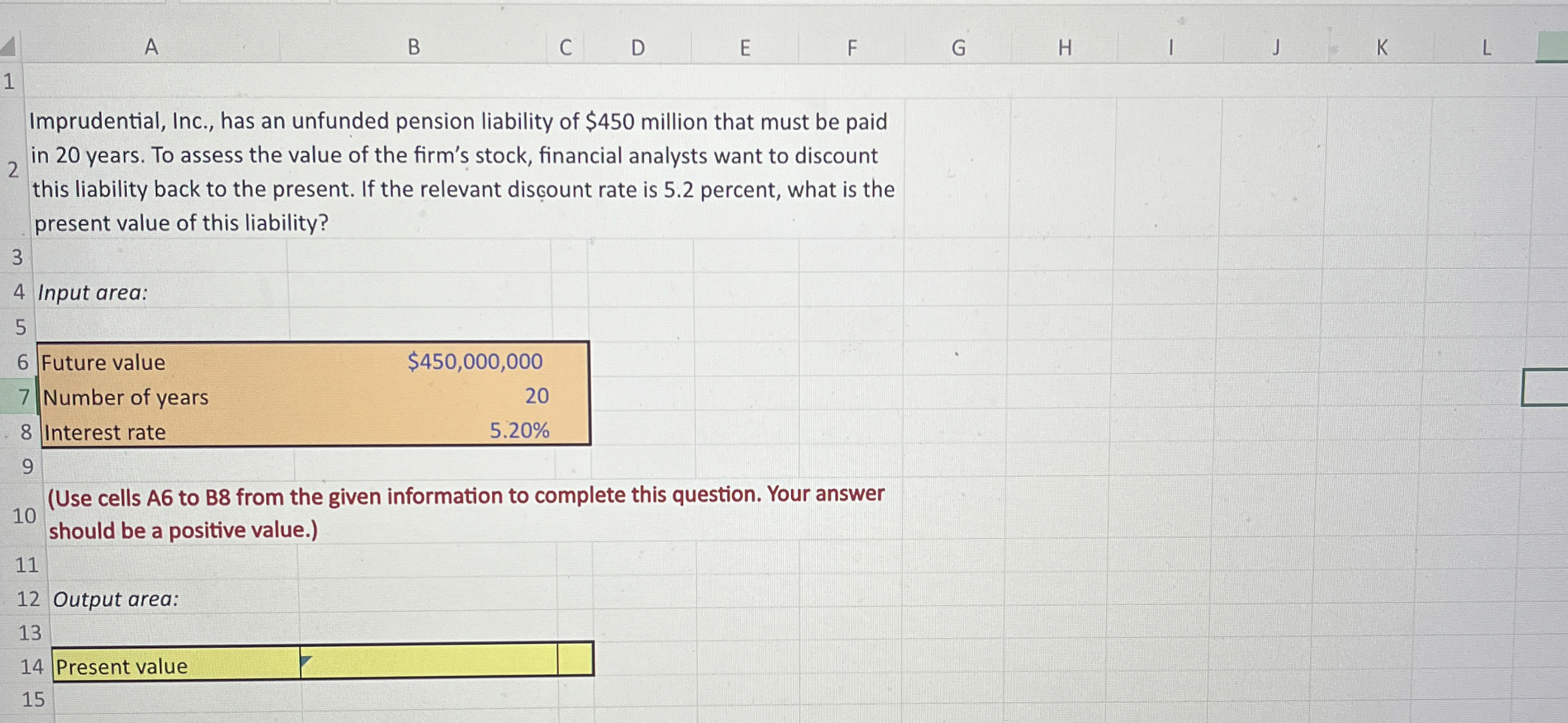This screenshot has width=1568, height=723.
Task: Select the 'Number of years' label cell
Action: [166, 397]
